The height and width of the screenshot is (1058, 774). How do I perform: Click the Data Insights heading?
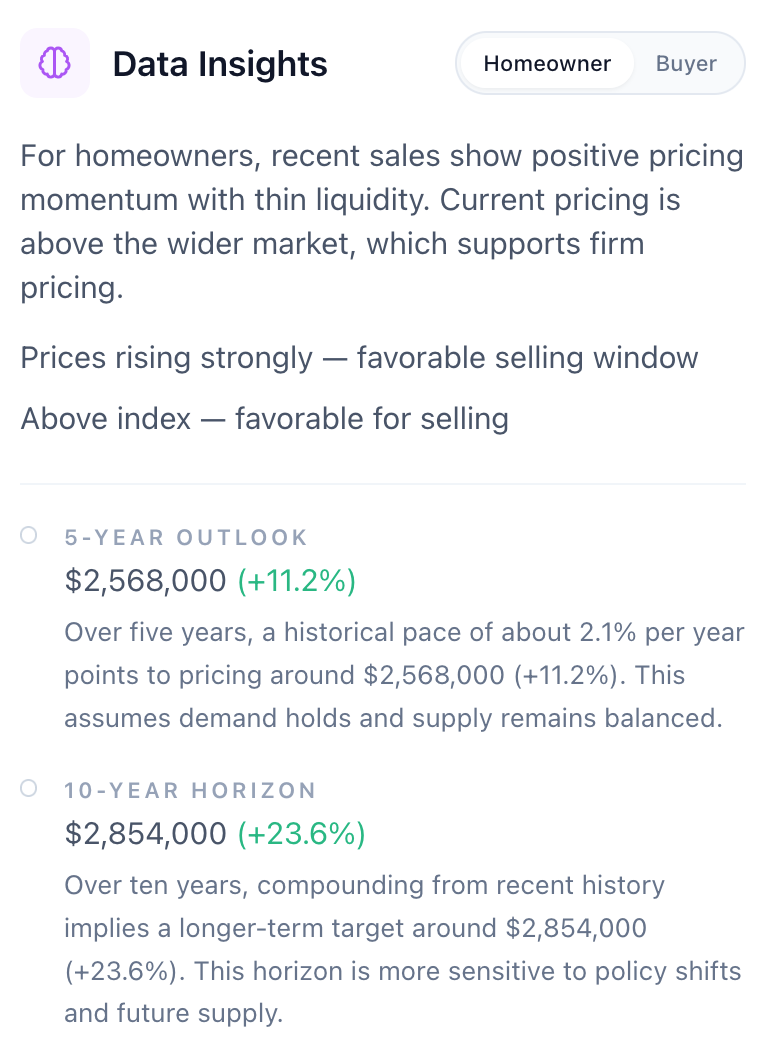[220, 64]
